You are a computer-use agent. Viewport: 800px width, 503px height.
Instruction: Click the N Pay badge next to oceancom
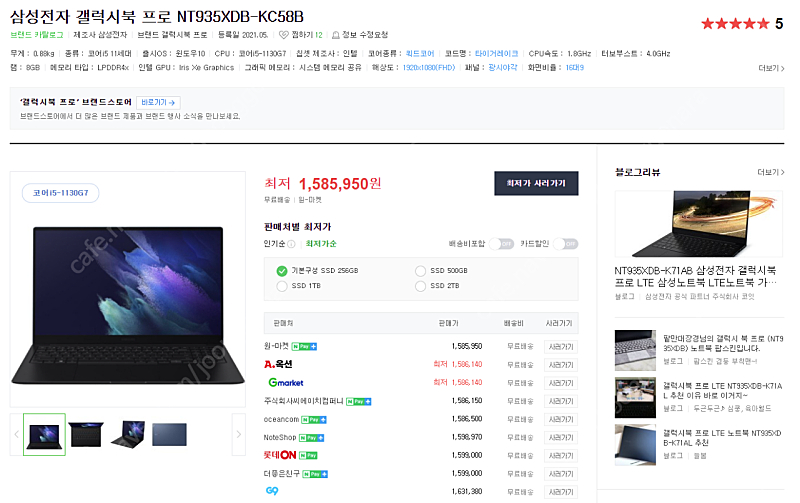[314, 420]
